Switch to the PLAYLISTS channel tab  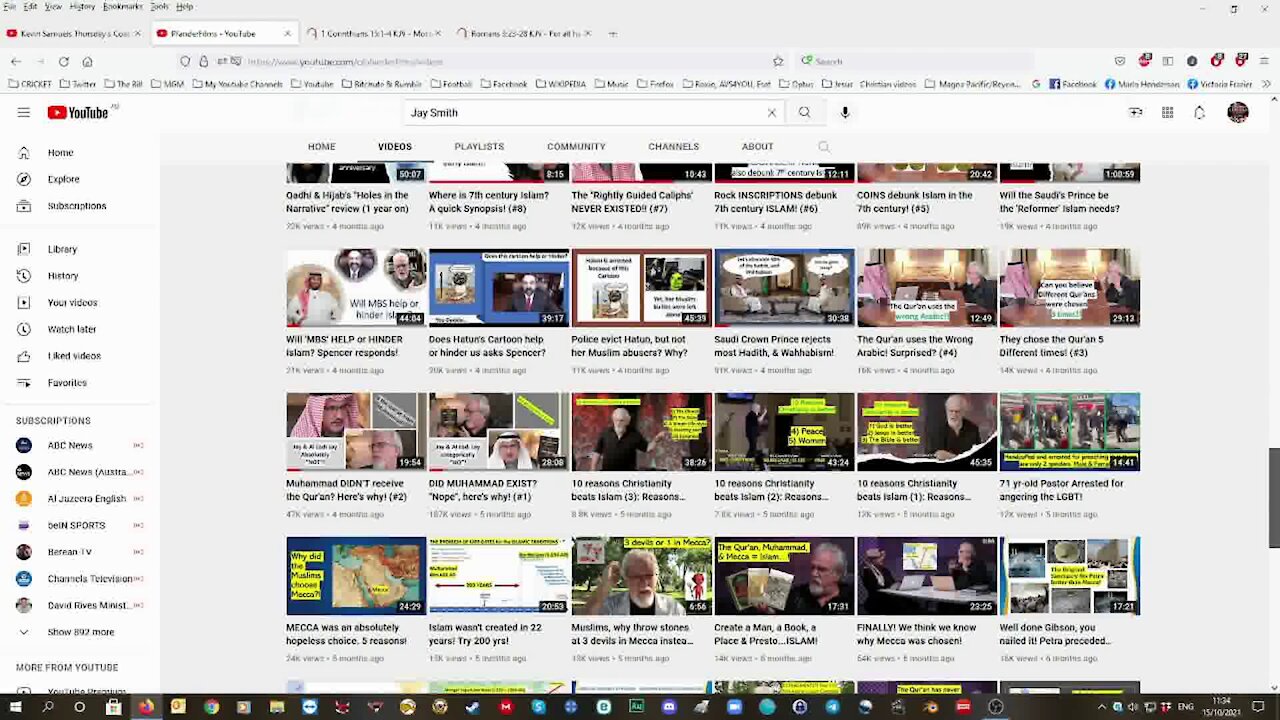click(x=479, y=147)
